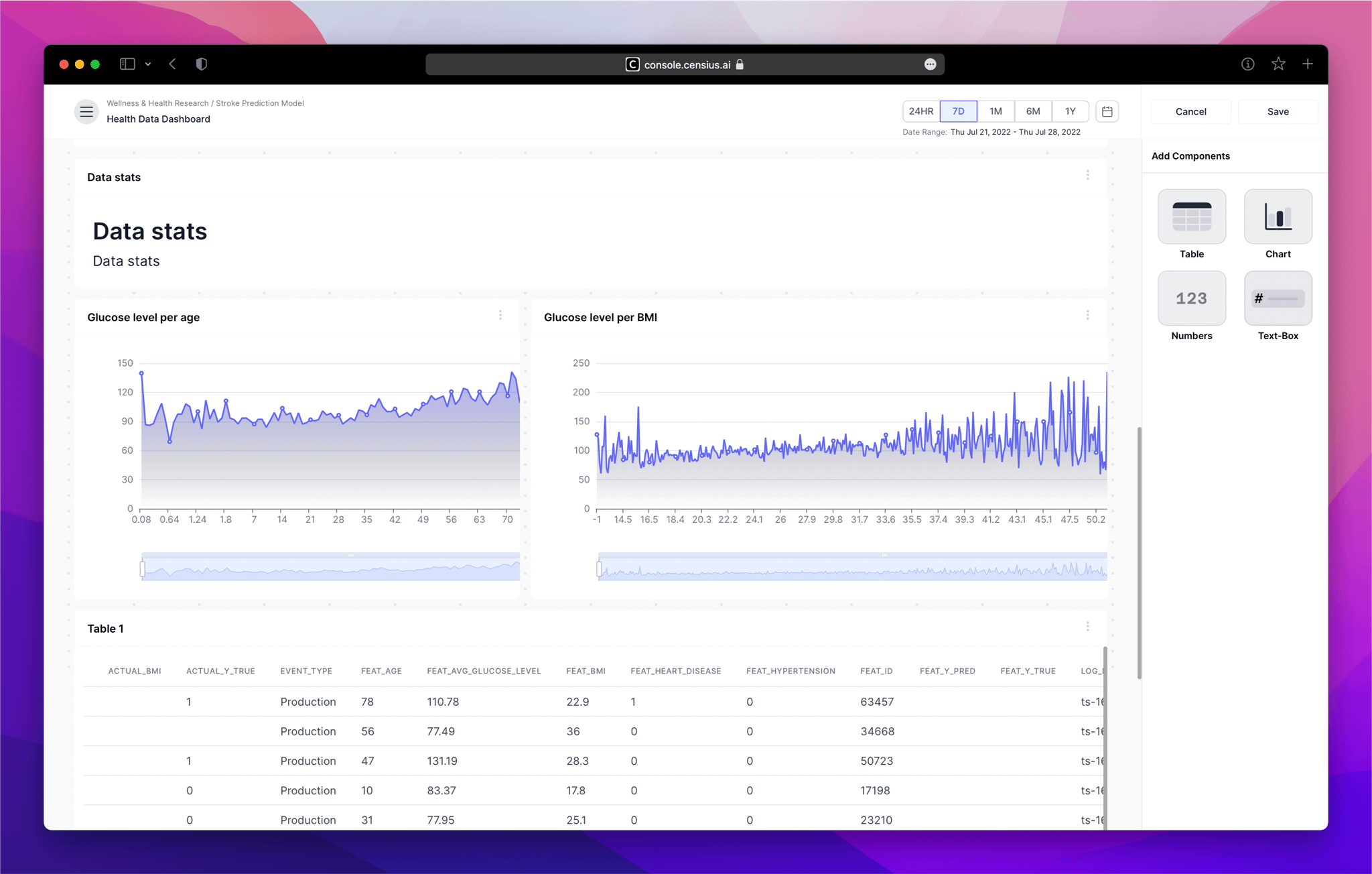This screenshot has width=1372, height=874.
Task: Click left handle of age chart zoom slider
Action: click(x=142, y=569)
